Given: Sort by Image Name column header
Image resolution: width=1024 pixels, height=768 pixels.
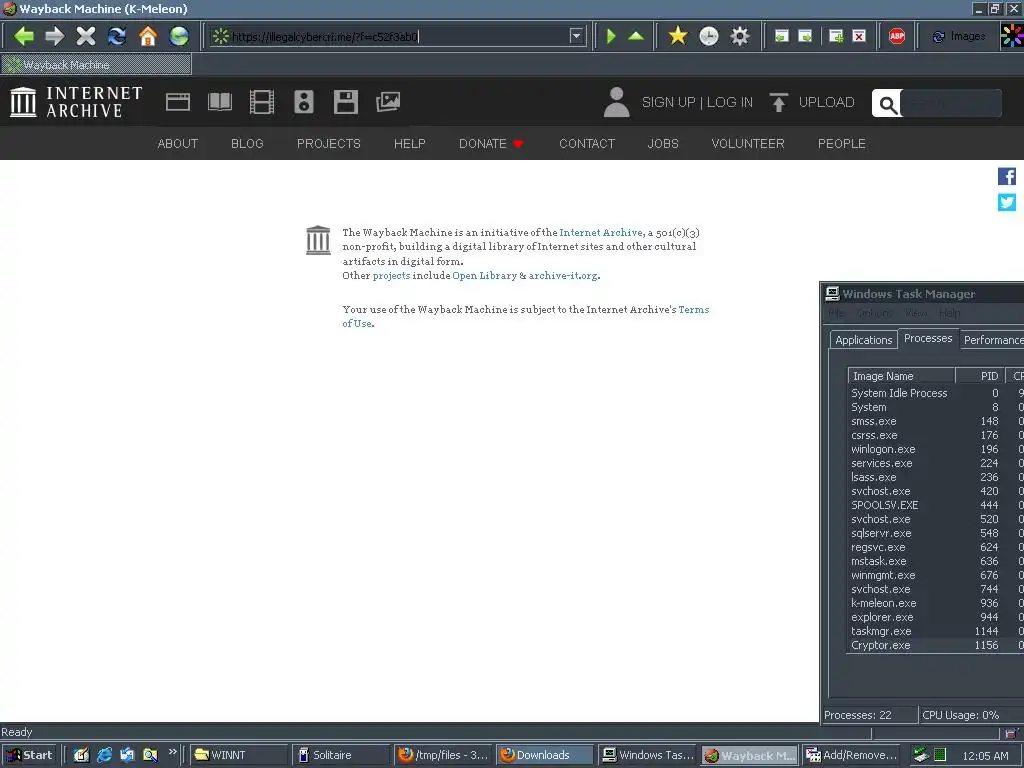Looking at the screenshot, I should point(901,376).
